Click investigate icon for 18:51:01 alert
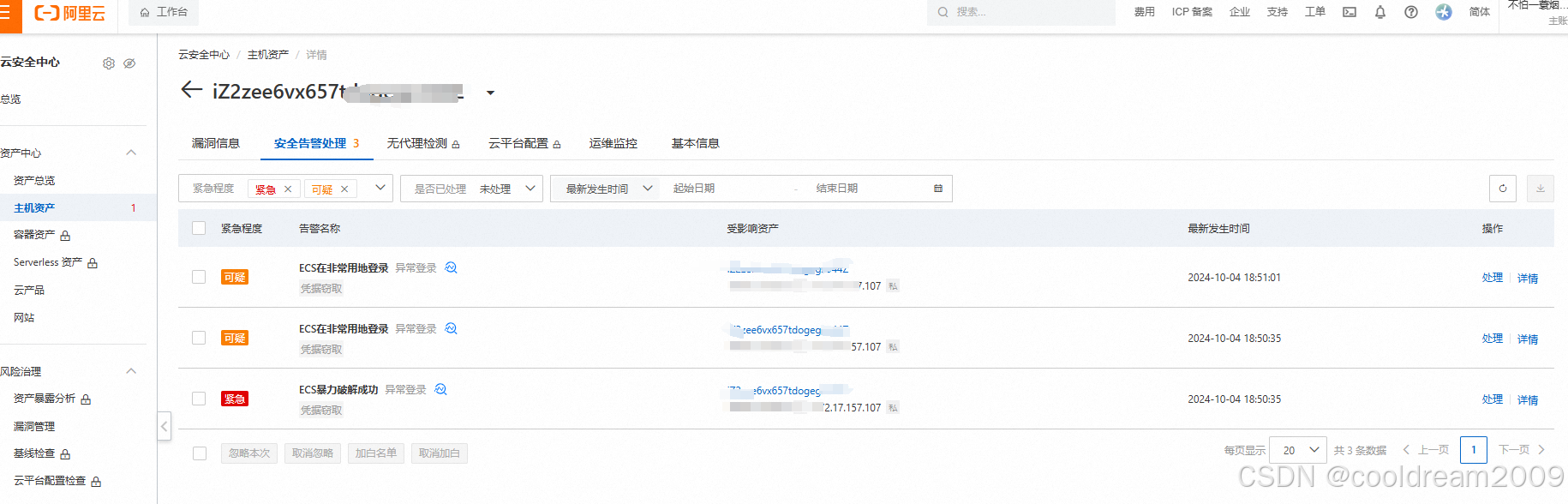The height and width of the screenshot is (504, 1568). point(452,267)
